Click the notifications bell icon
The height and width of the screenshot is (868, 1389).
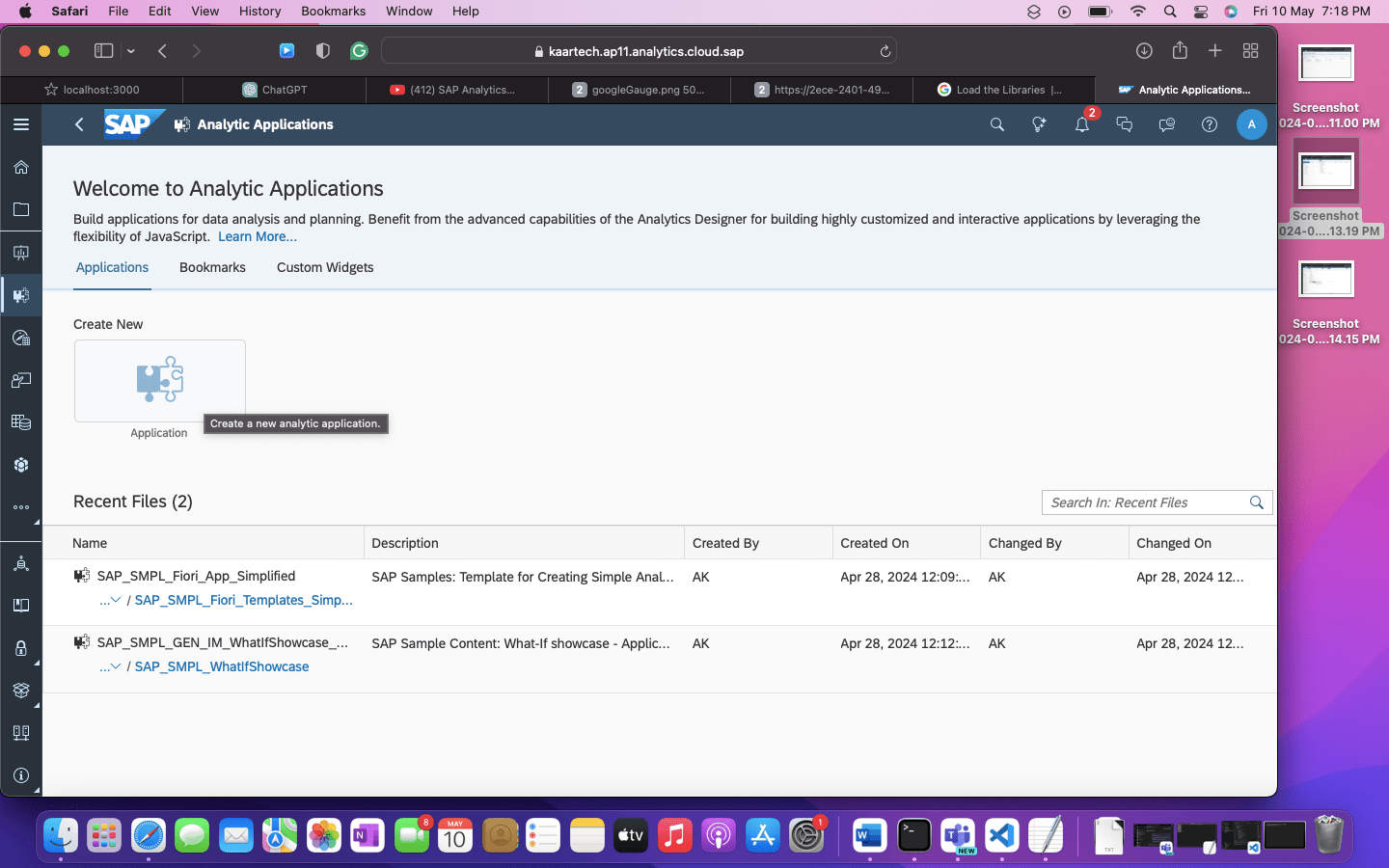(1081, 124)
